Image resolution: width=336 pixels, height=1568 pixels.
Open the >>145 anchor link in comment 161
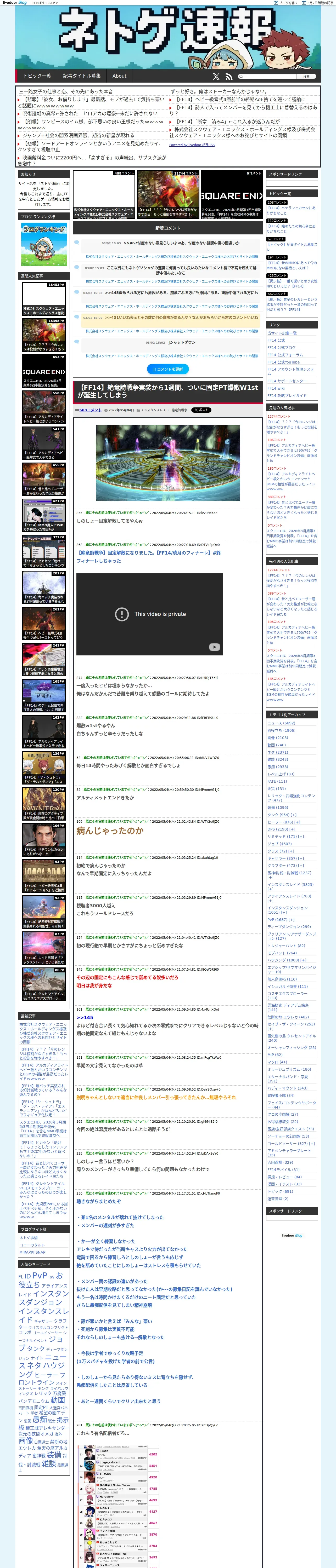(85, 1017)
